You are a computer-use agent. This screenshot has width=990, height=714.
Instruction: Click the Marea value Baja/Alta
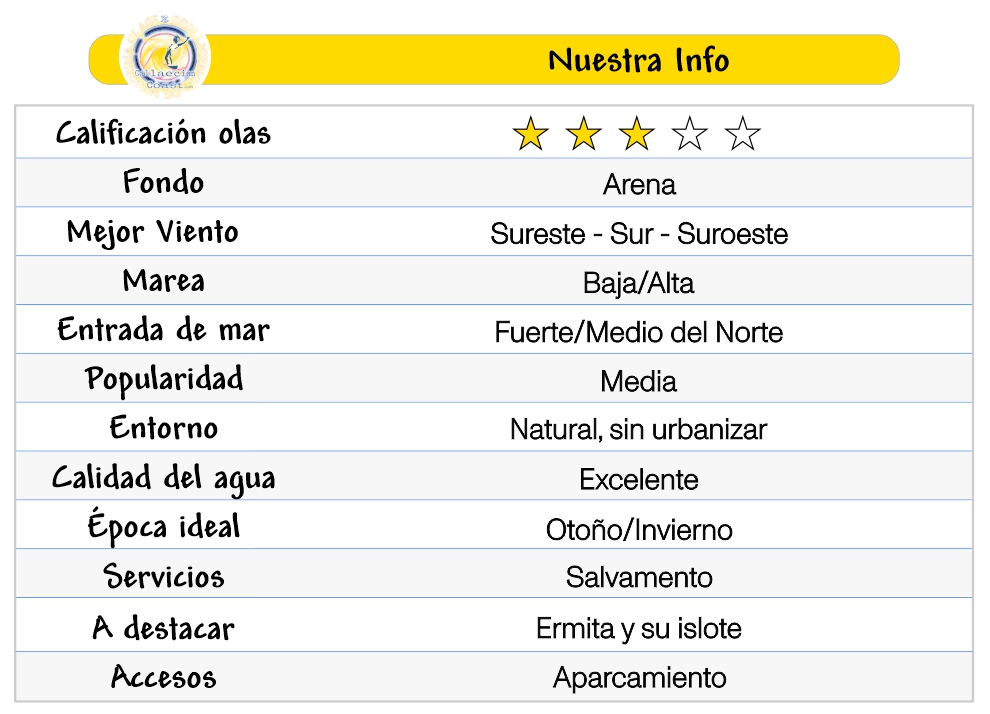pos(638,283)
